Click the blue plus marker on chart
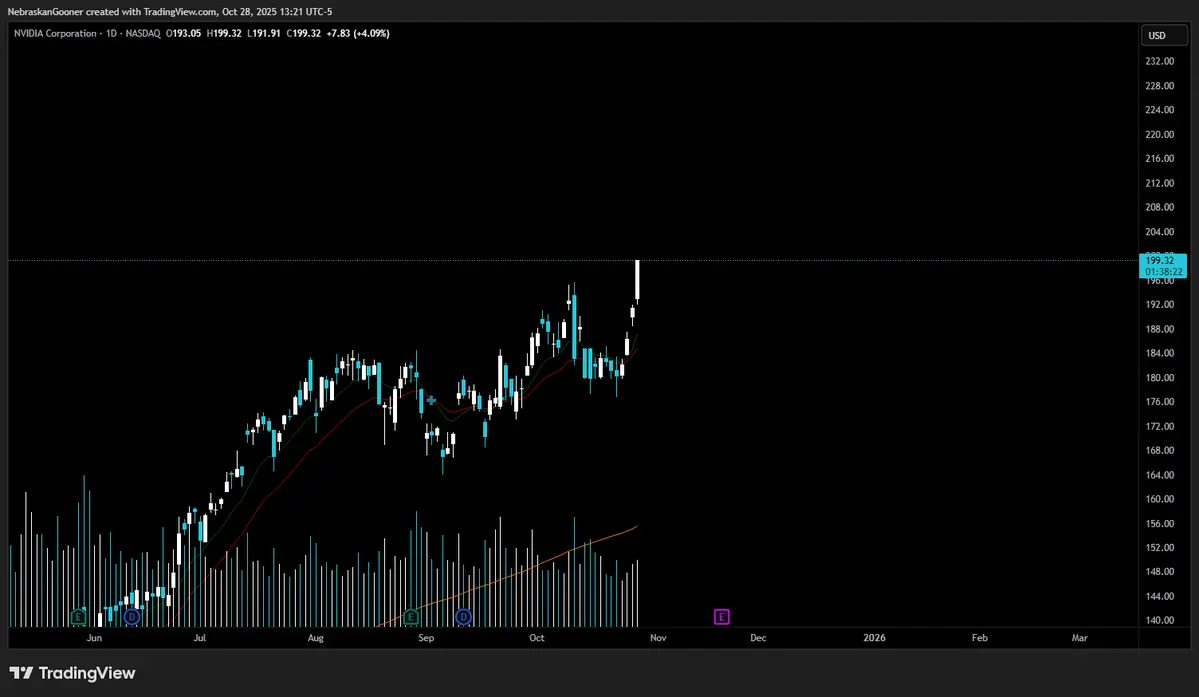The image size is (1199, 697). 431,400
